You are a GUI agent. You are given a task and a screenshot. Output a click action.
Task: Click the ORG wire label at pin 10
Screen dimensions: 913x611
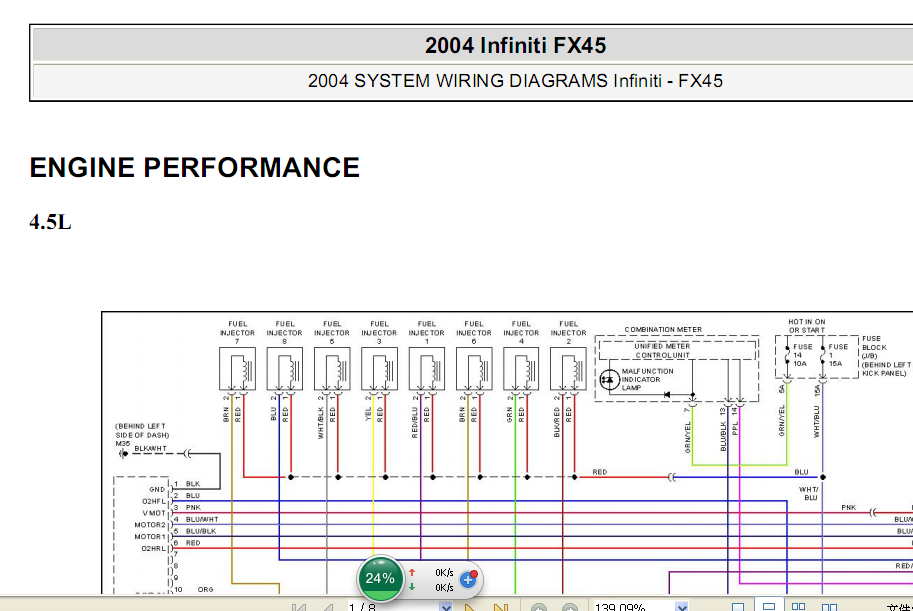coord(206,589)
